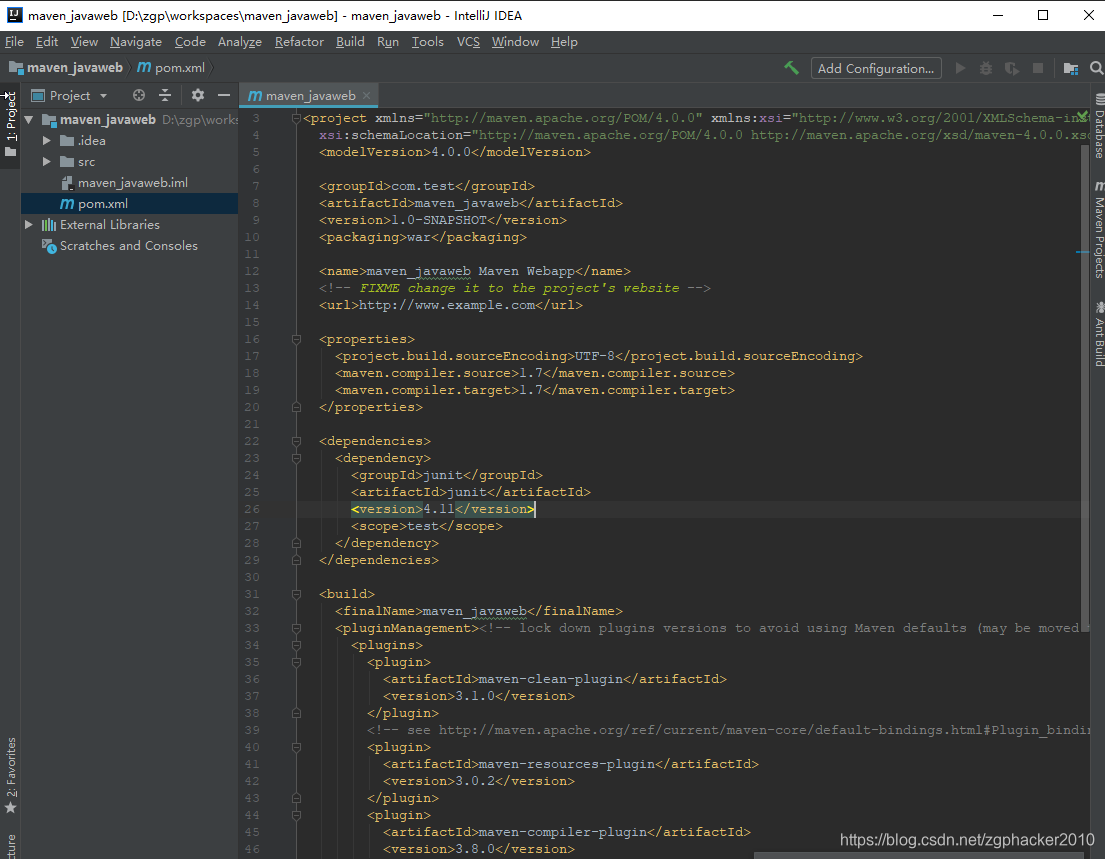Open Project Structure icon in toolbar
The height and width of the screenshot is (859, 1105).
coord(1070,68)
